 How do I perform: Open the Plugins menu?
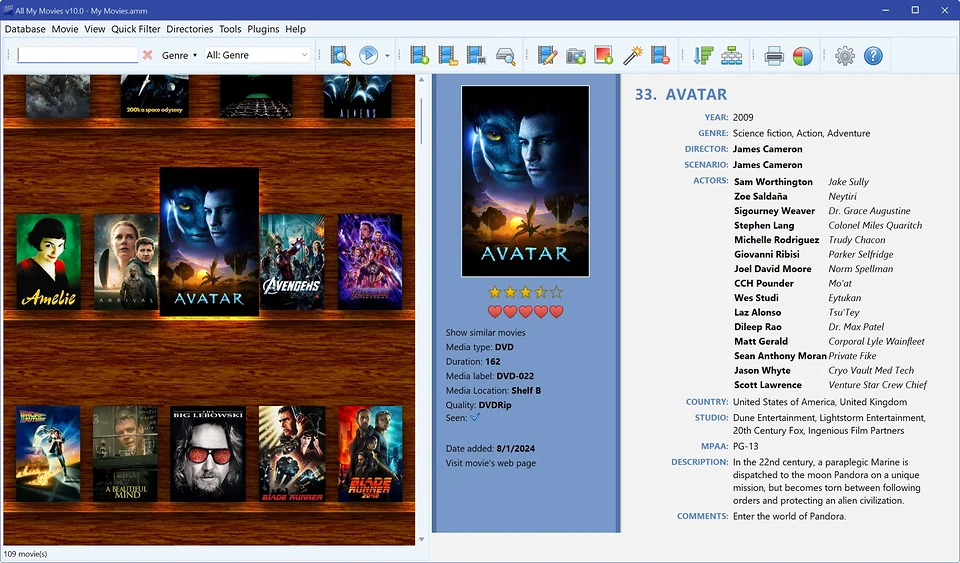click(263, 29)
